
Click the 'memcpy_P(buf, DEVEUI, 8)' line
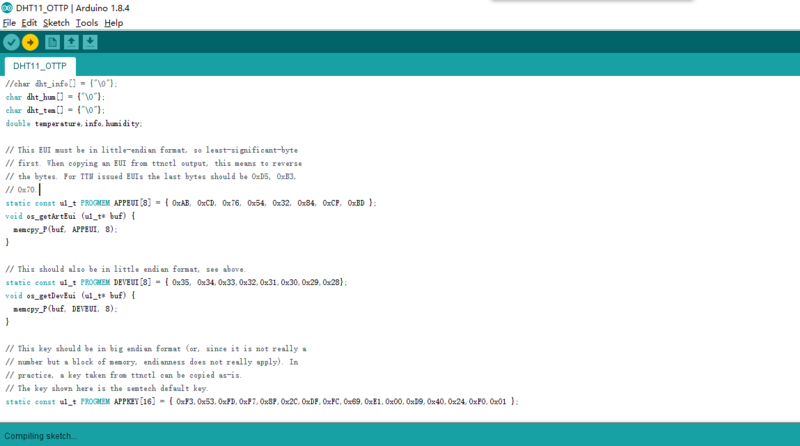65,309
